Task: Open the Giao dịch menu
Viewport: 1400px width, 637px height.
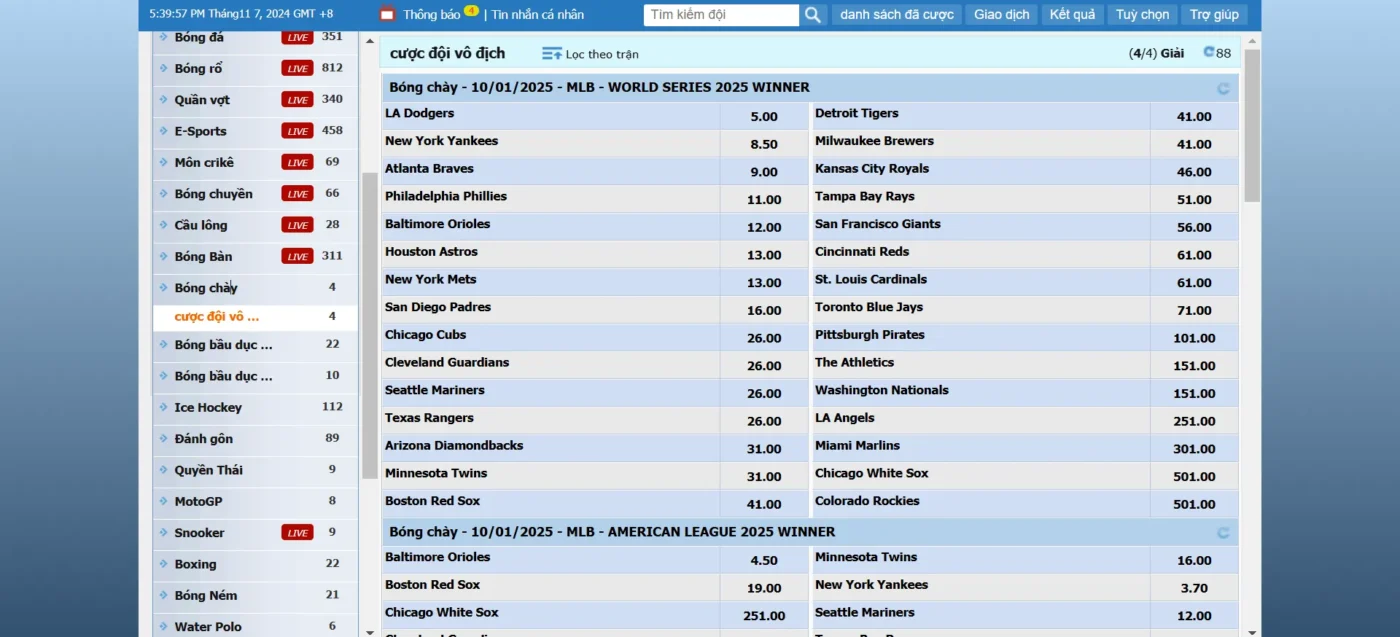Action: point(1001,15)
